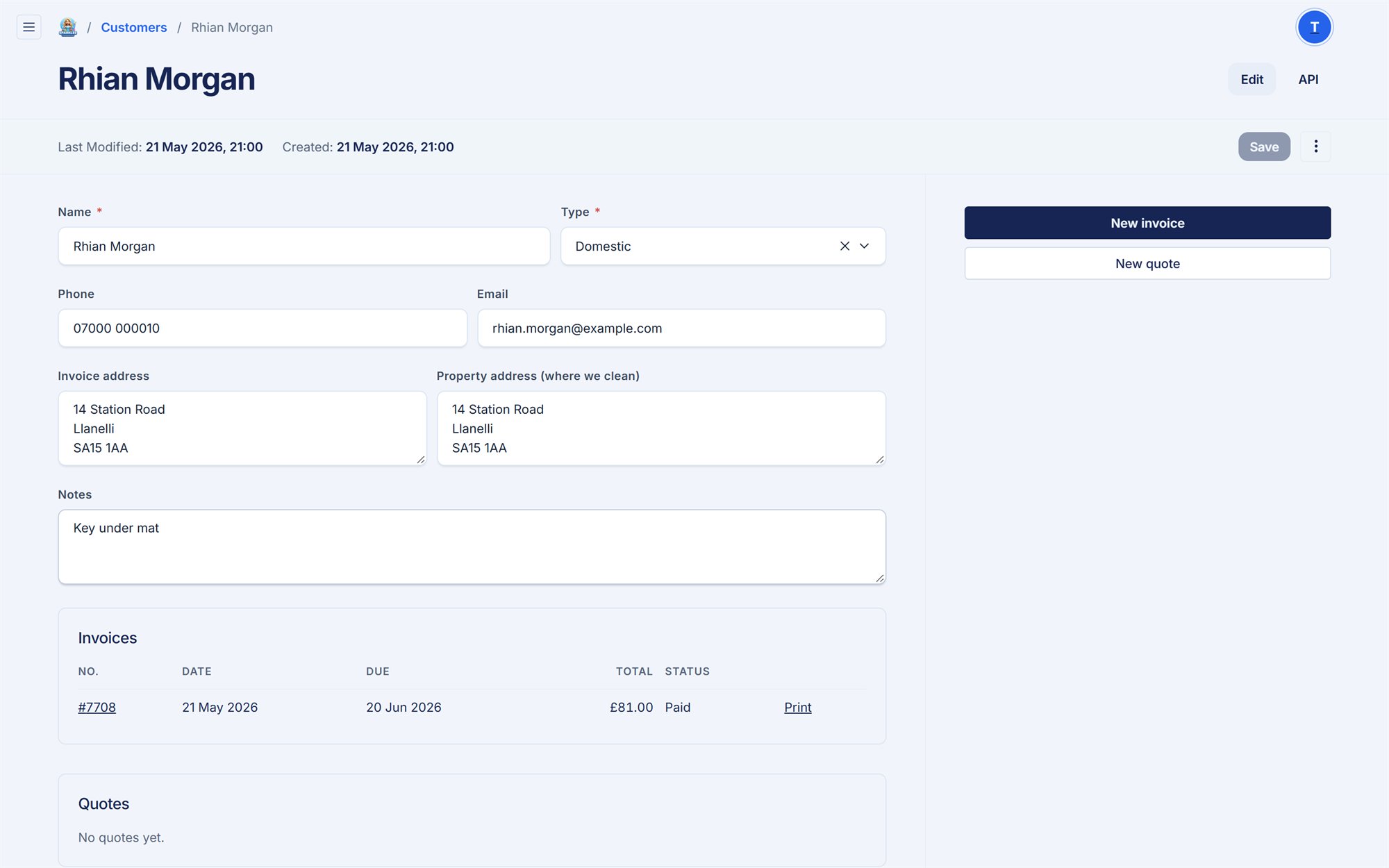Screen dimensions: 1389x868
Task: Focus the Phone input field
Action: 263,328
